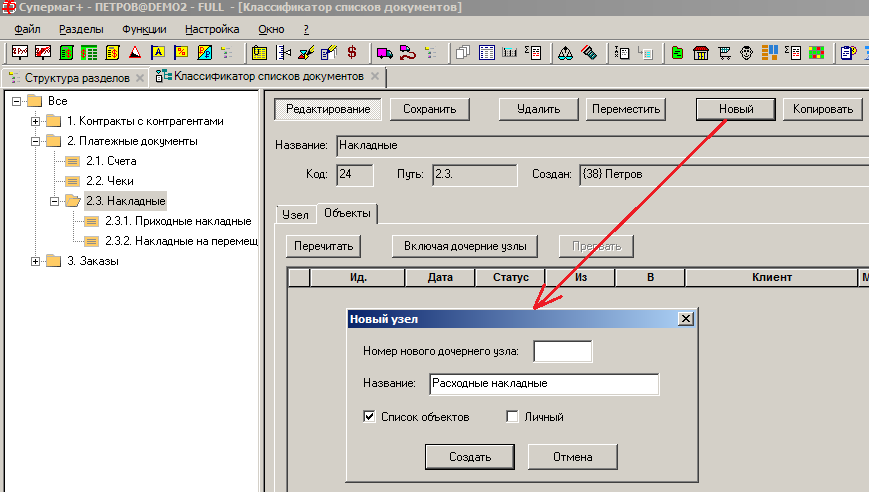The height and width of the screenshot is (492, 869).
Task: Click the Статус column header
Action: click(x=510, y=277)
